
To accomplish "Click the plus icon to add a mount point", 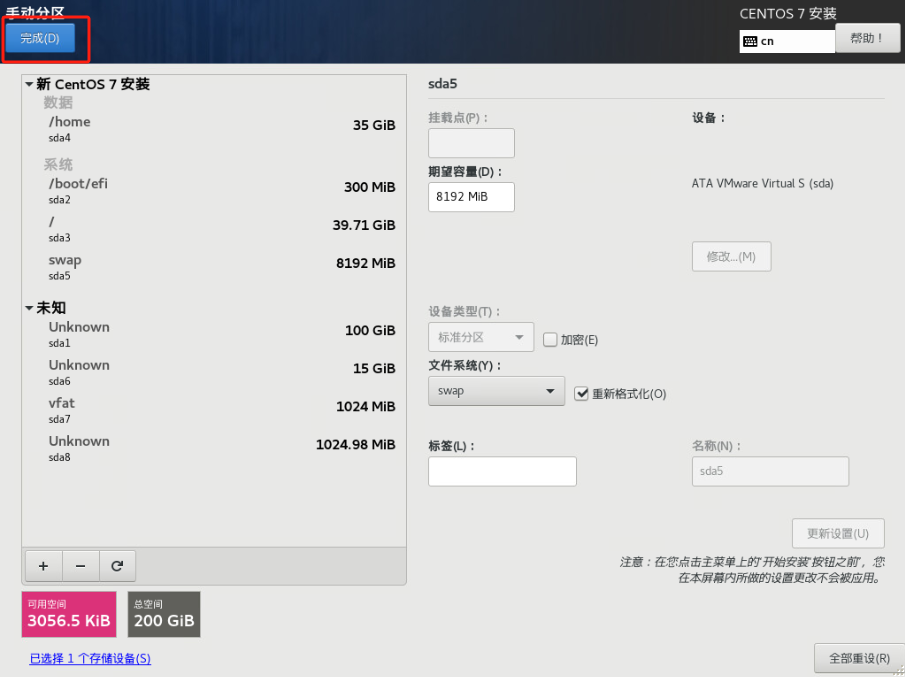I will (x=43, y=566).
